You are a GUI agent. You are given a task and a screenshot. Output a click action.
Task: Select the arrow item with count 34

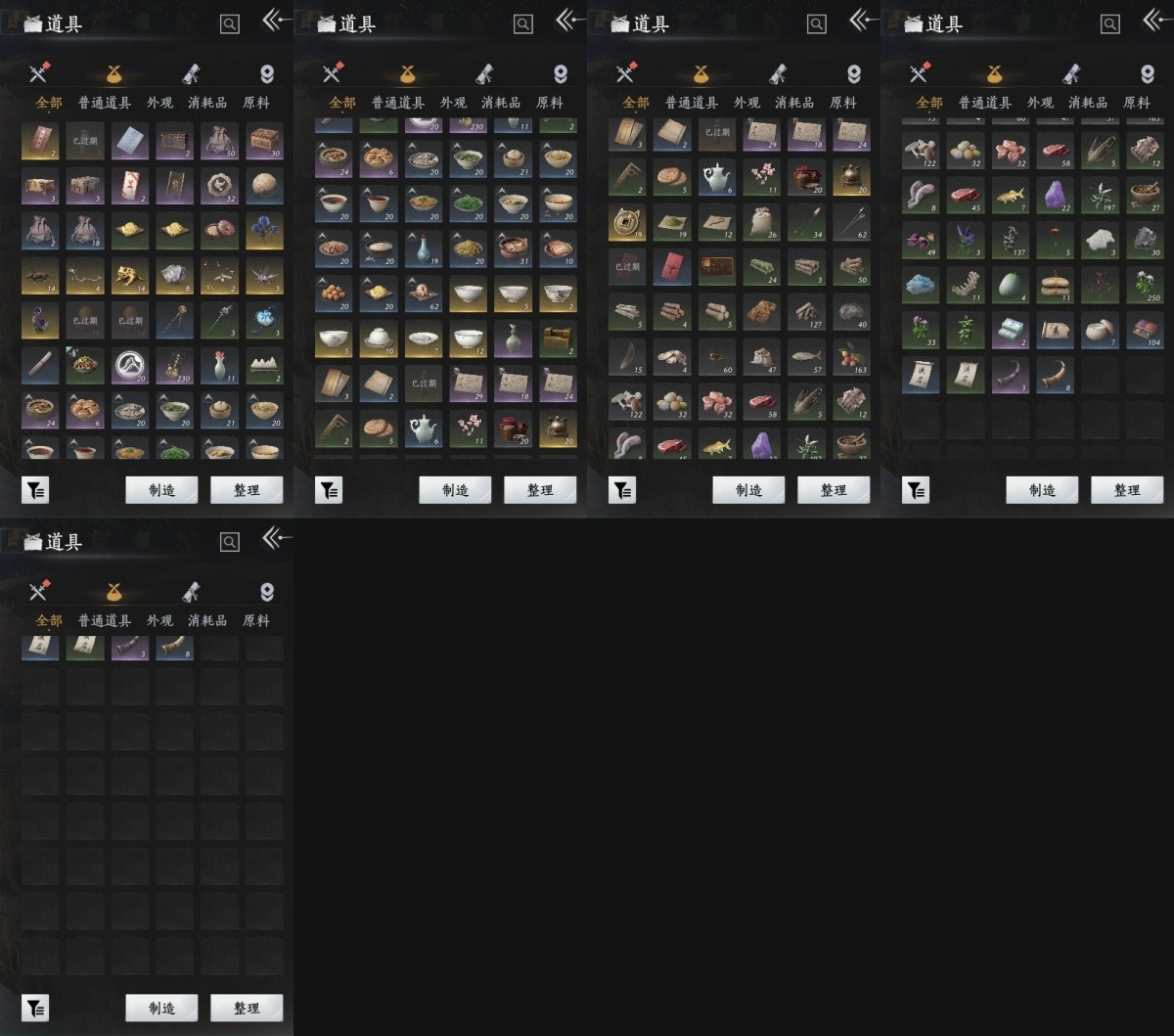[807, 224]
